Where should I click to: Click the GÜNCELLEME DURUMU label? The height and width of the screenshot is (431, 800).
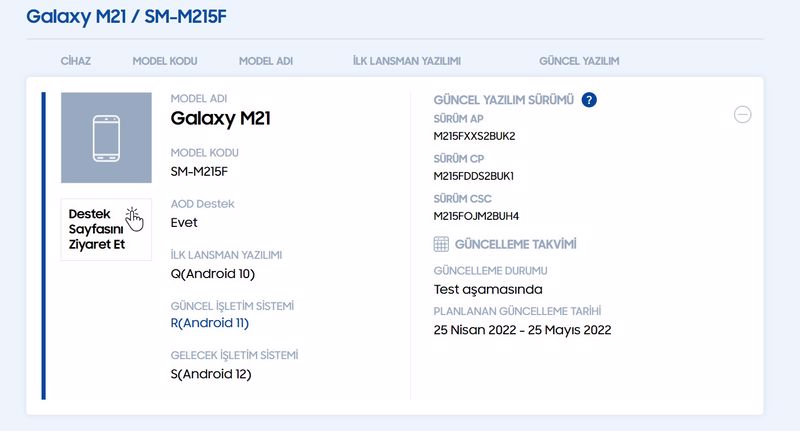click(x=490, y=271)
